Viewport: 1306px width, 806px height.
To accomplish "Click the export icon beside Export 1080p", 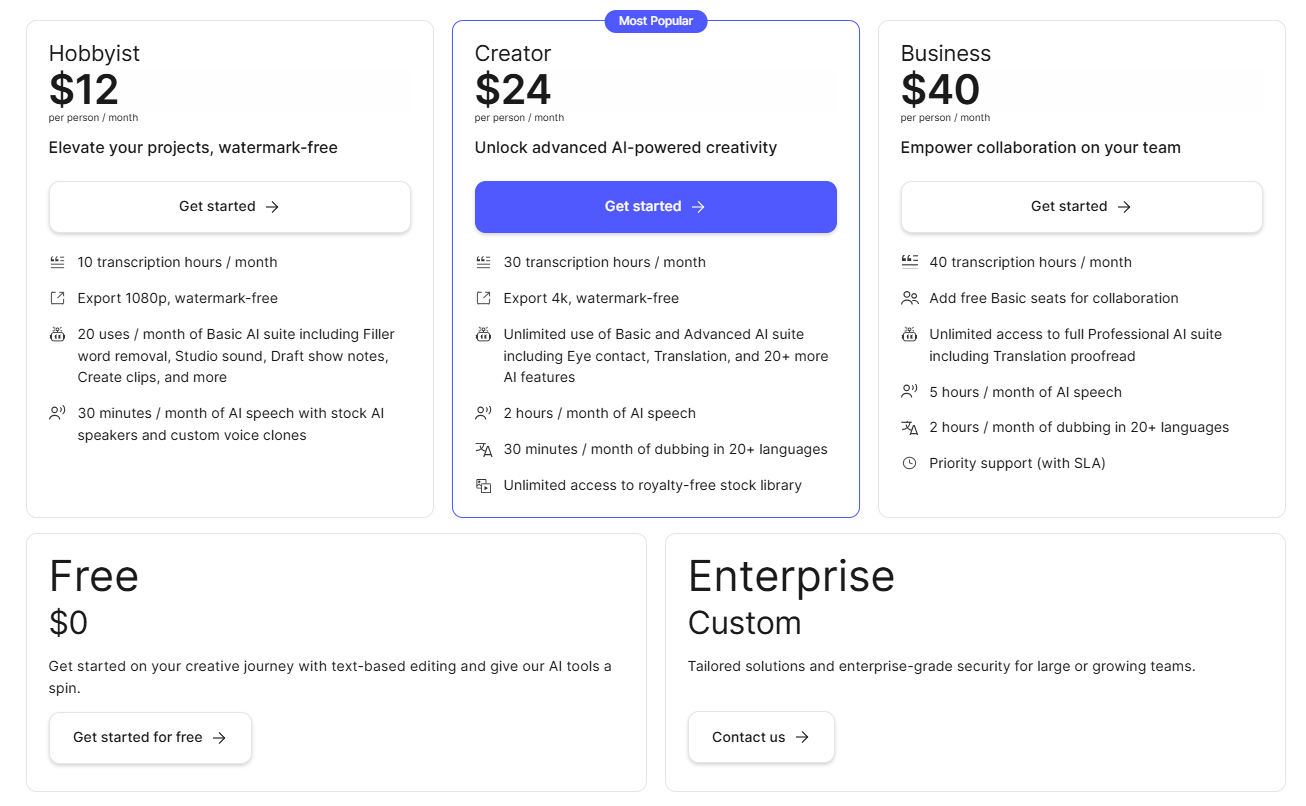I will [x=57, y=298].
